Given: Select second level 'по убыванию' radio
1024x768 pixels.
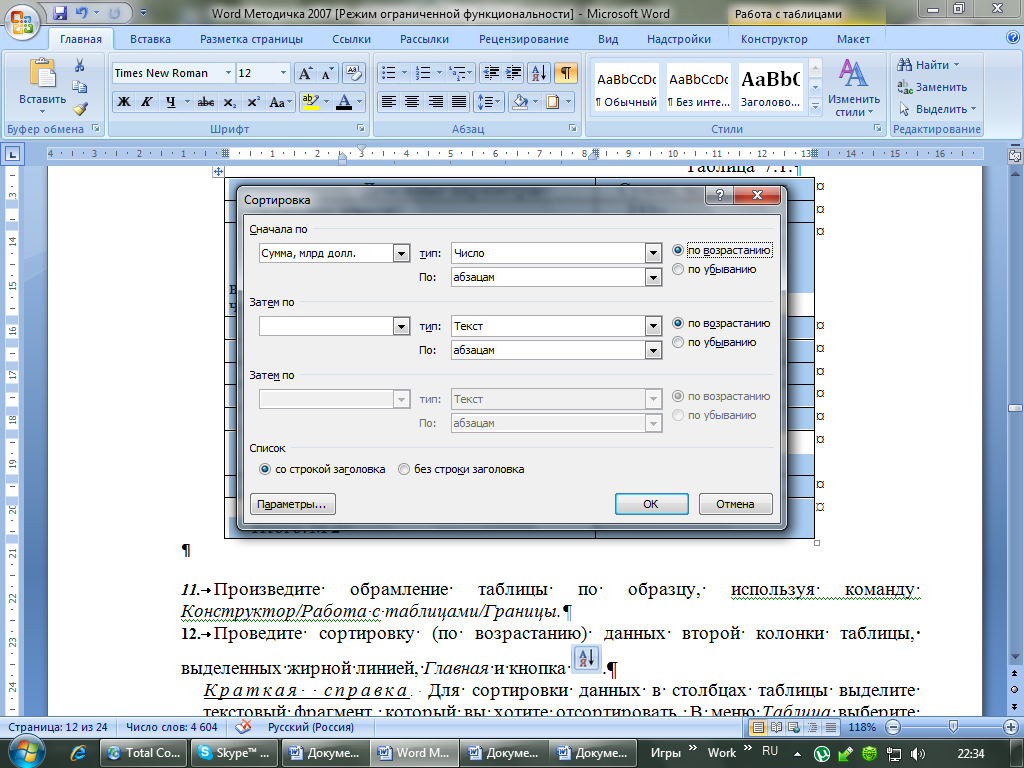Looking at the screenshot, I should click(x=678, y=342).
